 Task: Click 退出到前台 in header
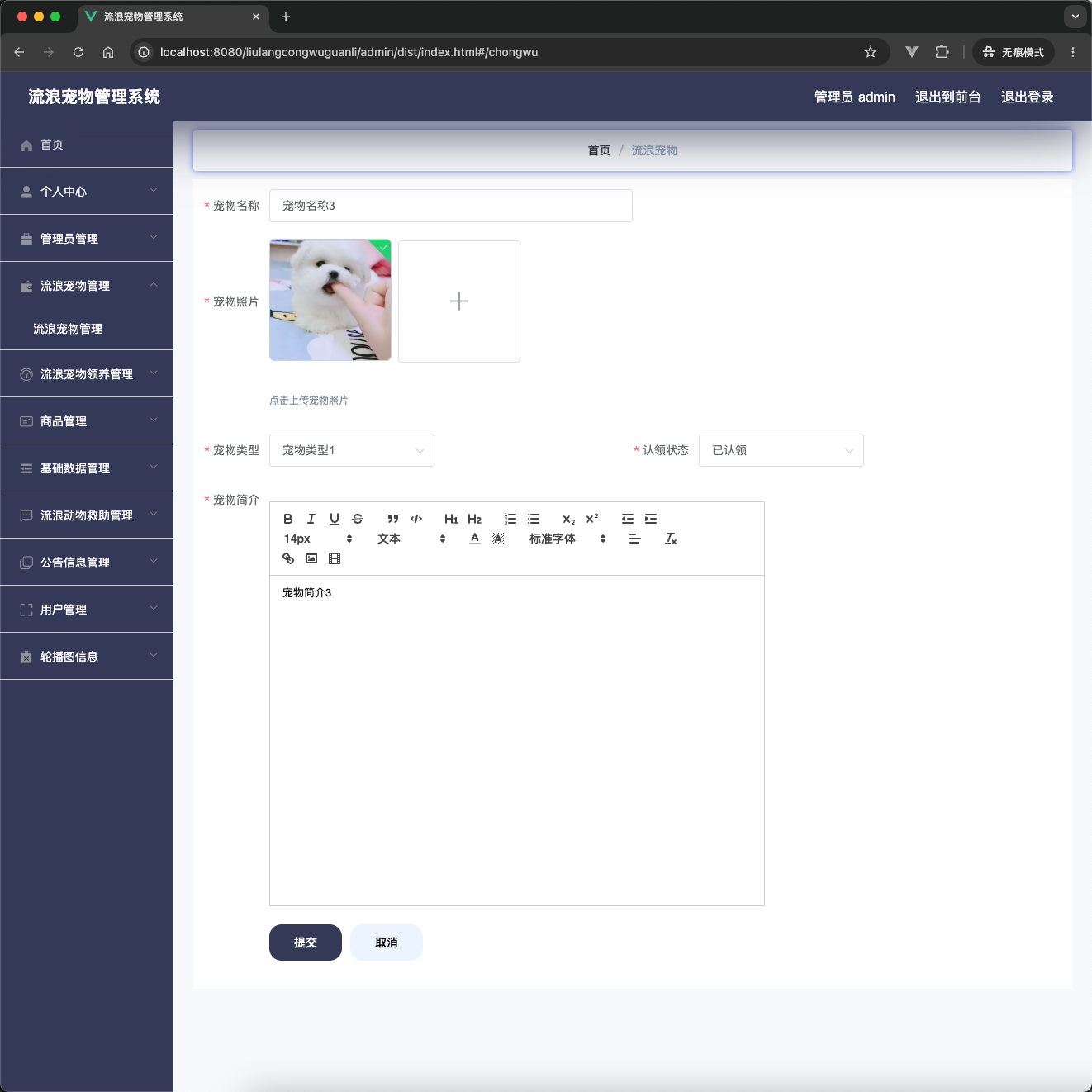coord(948,97)
